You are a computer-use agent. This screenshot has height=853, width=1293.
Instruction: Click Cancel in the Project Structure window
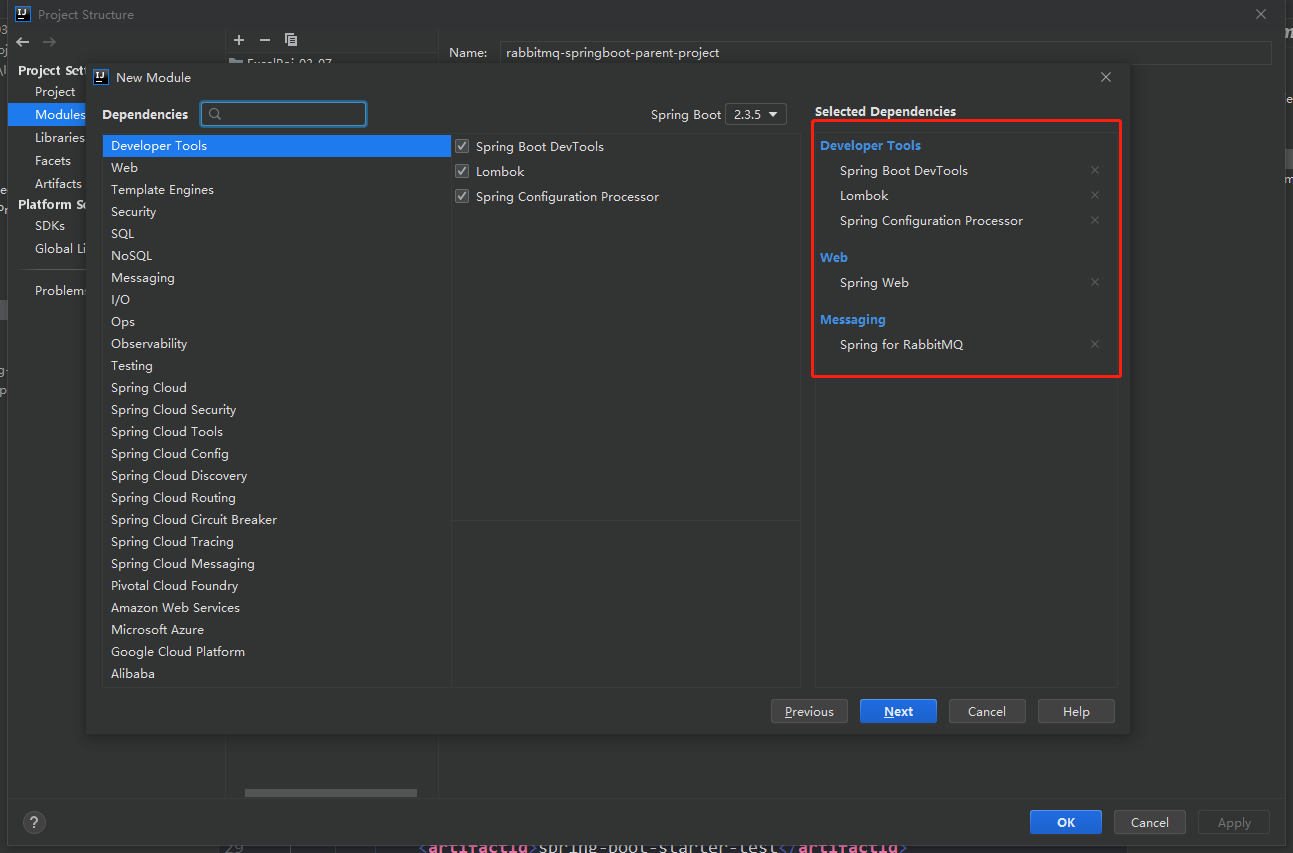point(1150,822)
